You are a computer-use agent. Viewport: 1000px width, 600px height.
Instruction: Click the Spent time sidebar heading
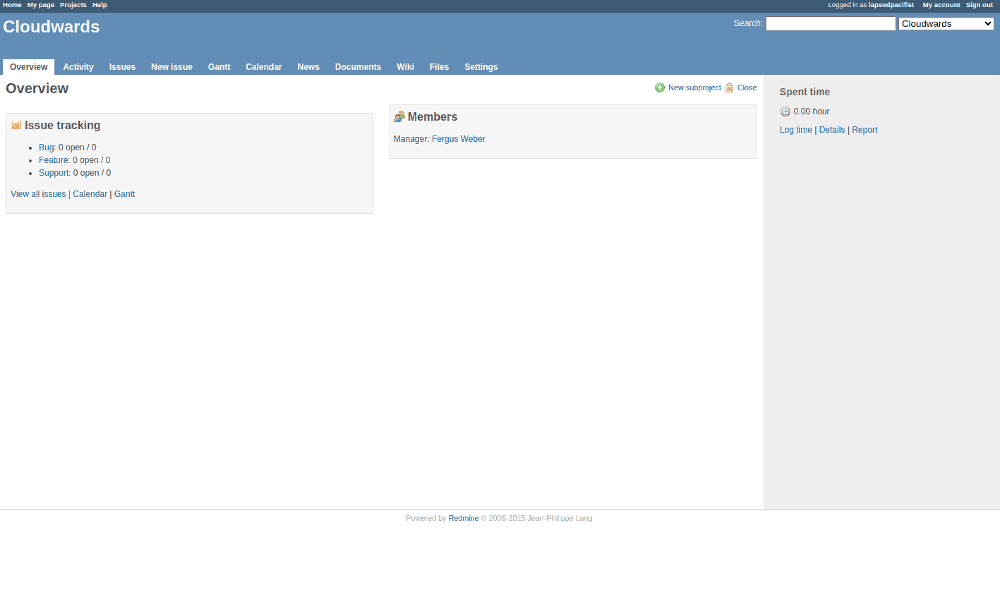805,92
